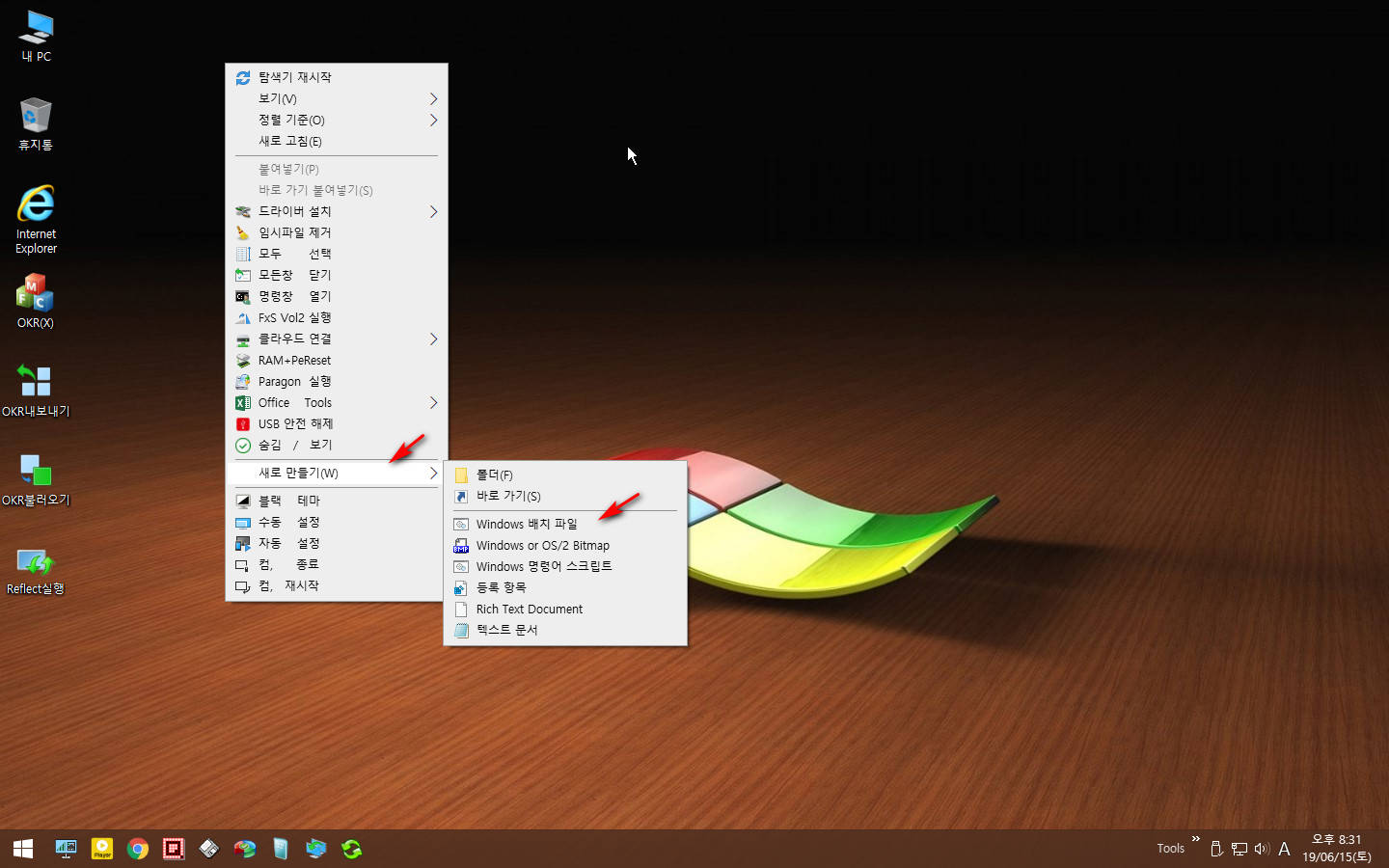Open the blue network computers taskbar icon
This screenshot has height=868, width=1389.
316,849
